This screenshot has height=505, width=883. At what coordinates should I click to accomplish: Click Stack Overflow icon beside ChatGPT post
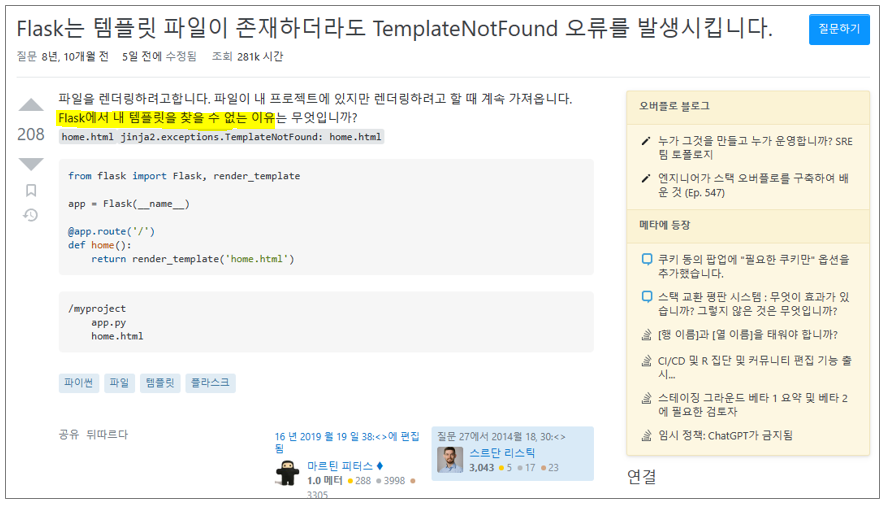pos(646,435)
